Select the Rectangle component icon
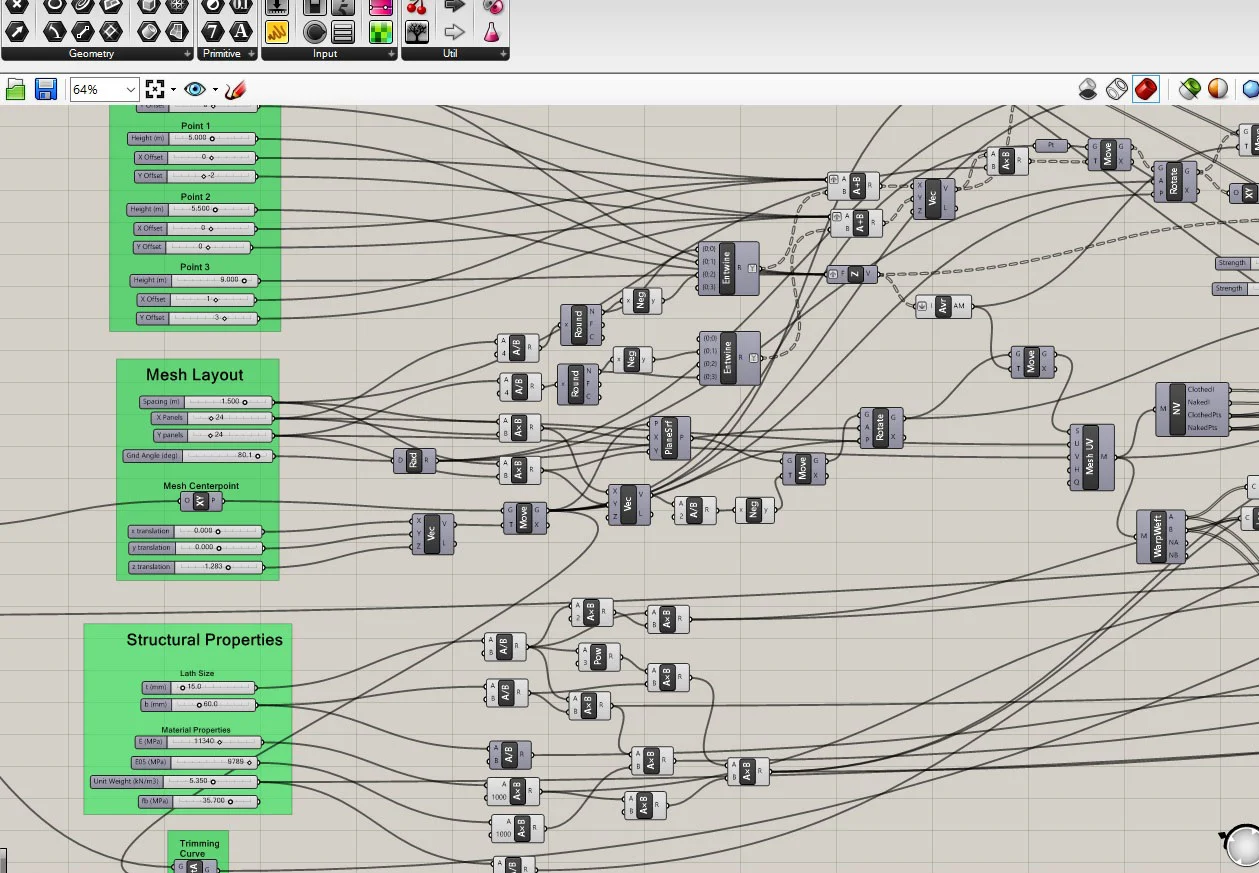1259x873 pixels. (110, 32)
